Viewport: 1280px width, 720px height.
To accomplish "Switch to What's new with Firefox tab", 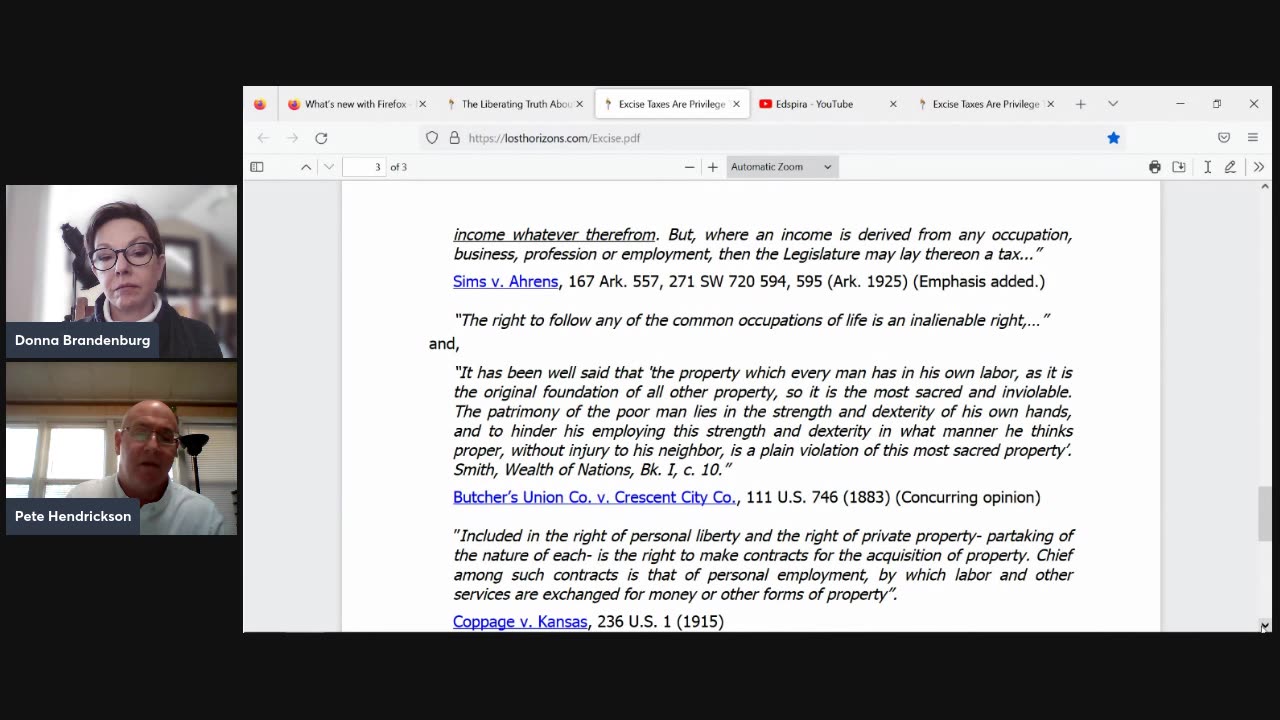I will [356, 104].
